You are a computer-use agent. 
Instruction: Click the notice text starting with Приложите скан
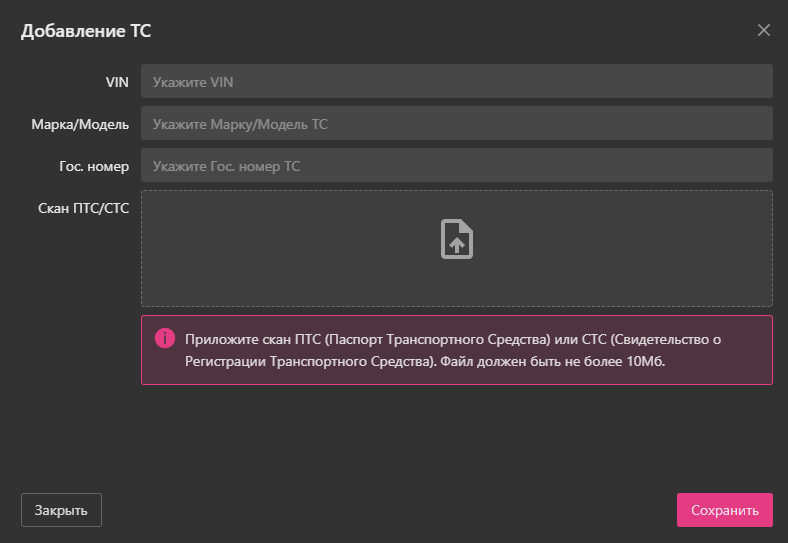pyautogui.click(x=452, y=339)
